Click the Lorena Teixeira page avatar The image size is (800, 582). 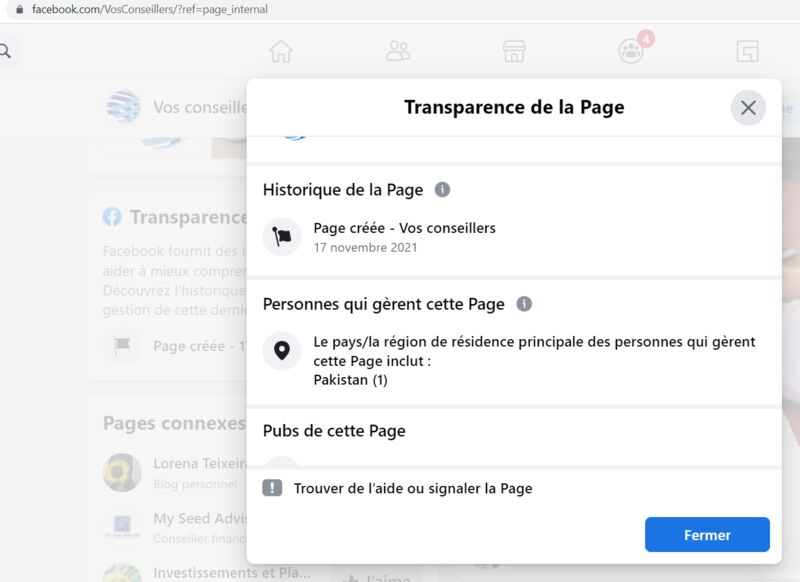122,472
